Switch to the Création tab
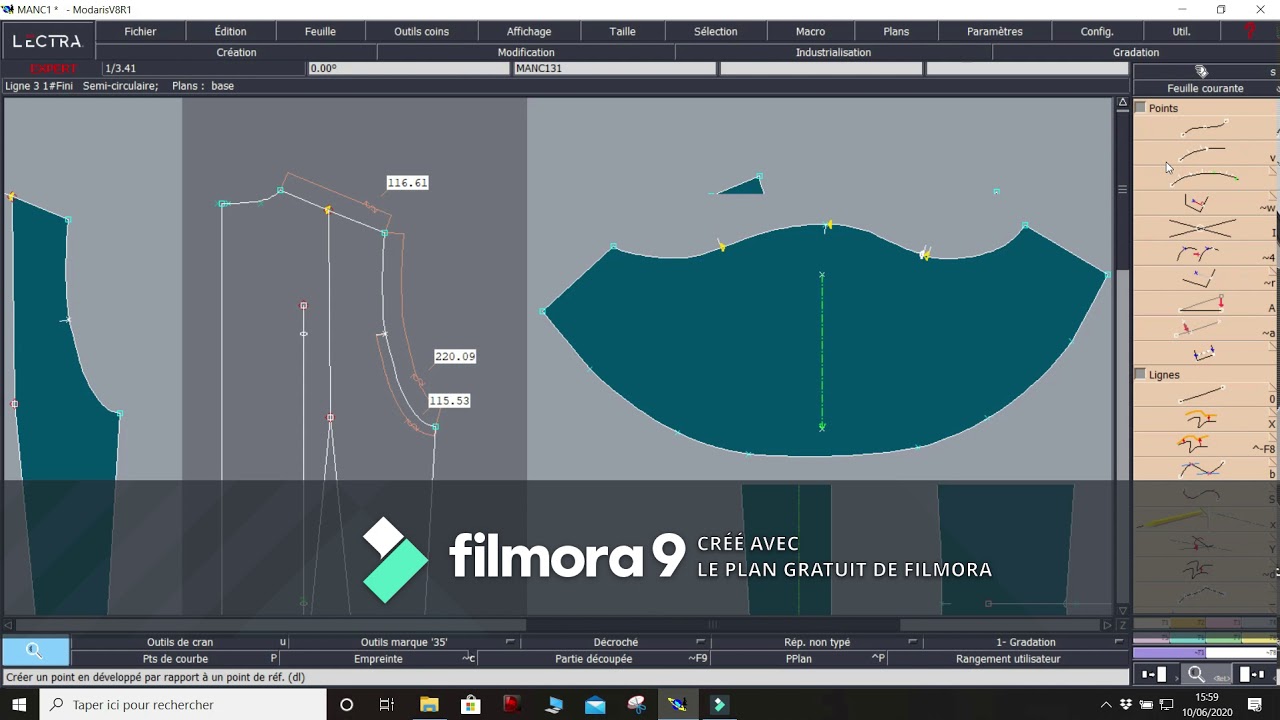 click(x=237, y=52)
